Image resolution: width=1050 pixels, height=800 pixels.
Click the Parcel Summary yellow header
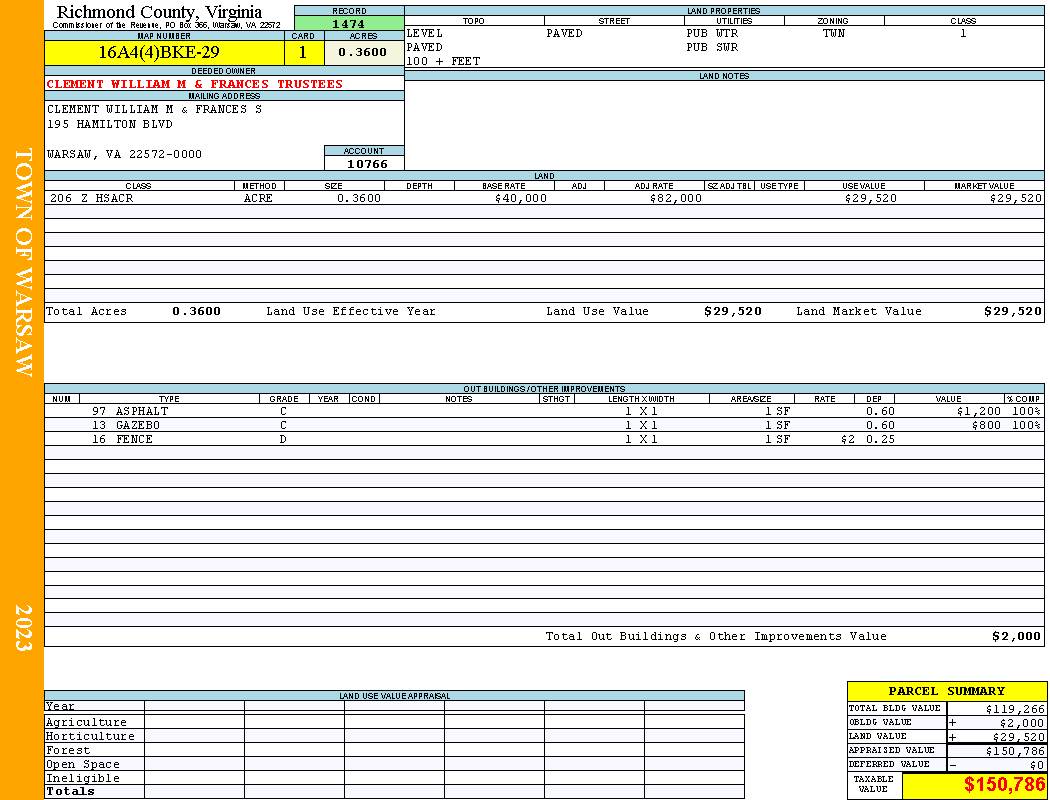946,691
